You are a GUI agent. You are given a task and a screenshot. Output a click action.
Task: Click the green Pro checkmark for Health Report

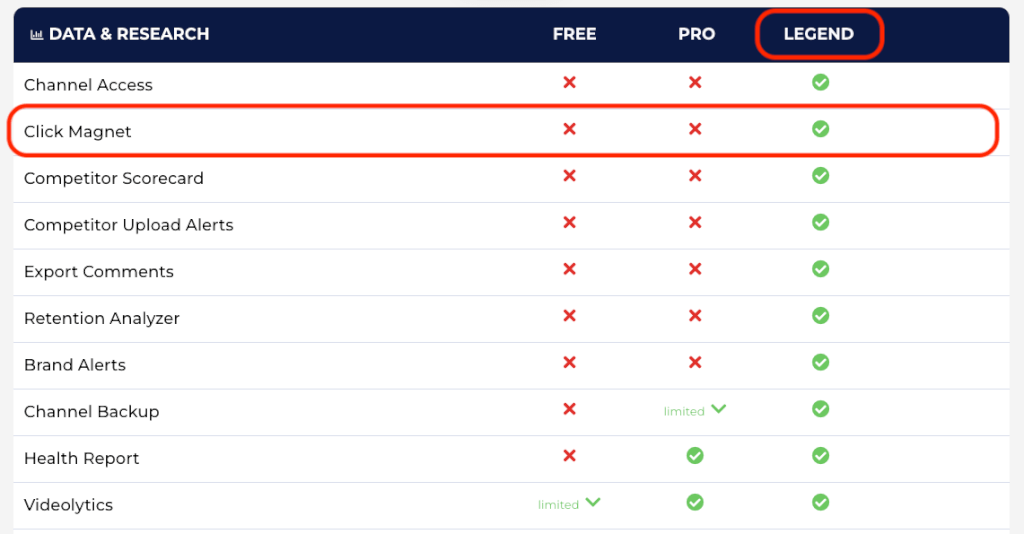click(x=695, y=456)
